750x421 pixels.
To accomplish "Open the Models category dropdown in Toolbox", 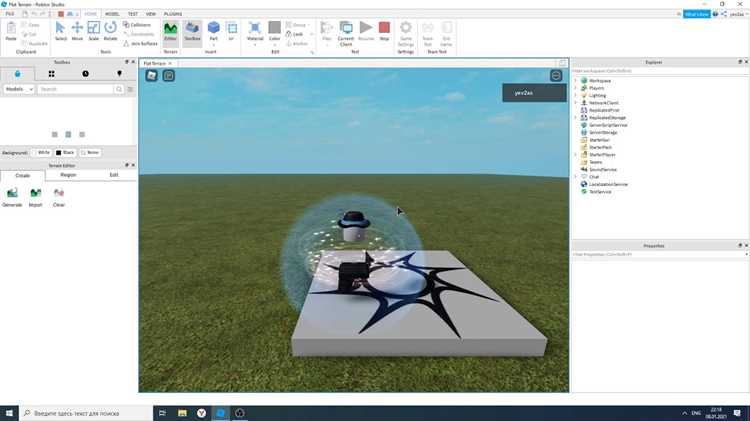I will 19,89.
